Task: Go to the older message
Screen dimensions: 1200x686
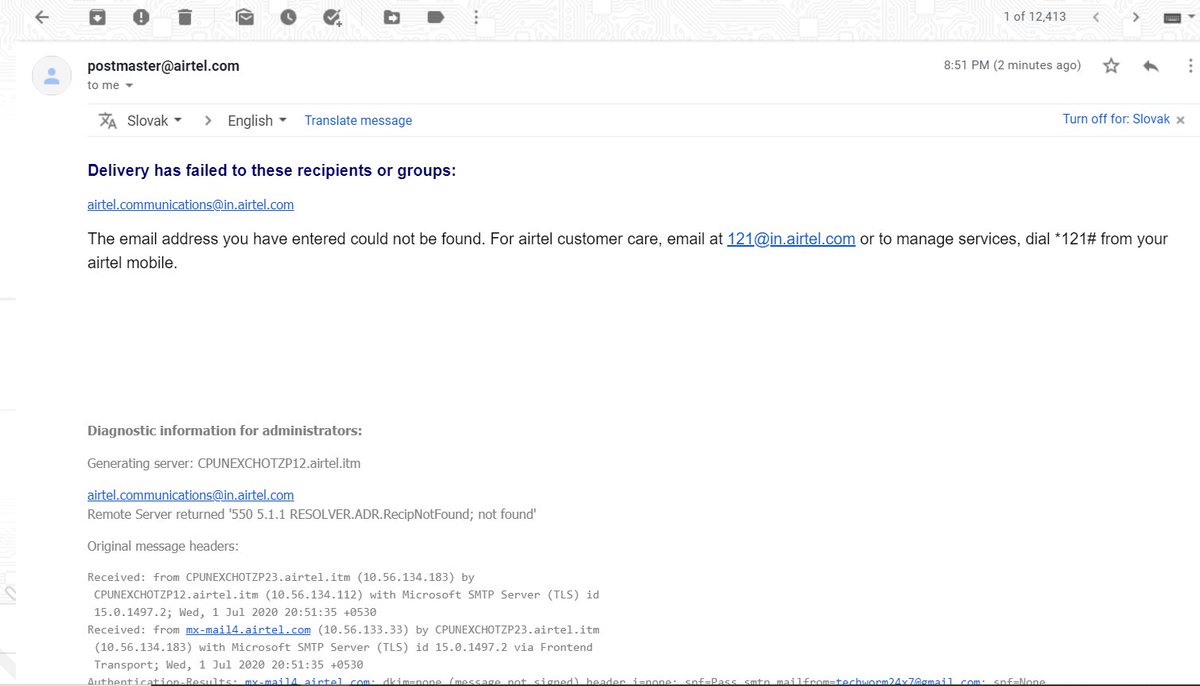Action: click(1136, 17)
